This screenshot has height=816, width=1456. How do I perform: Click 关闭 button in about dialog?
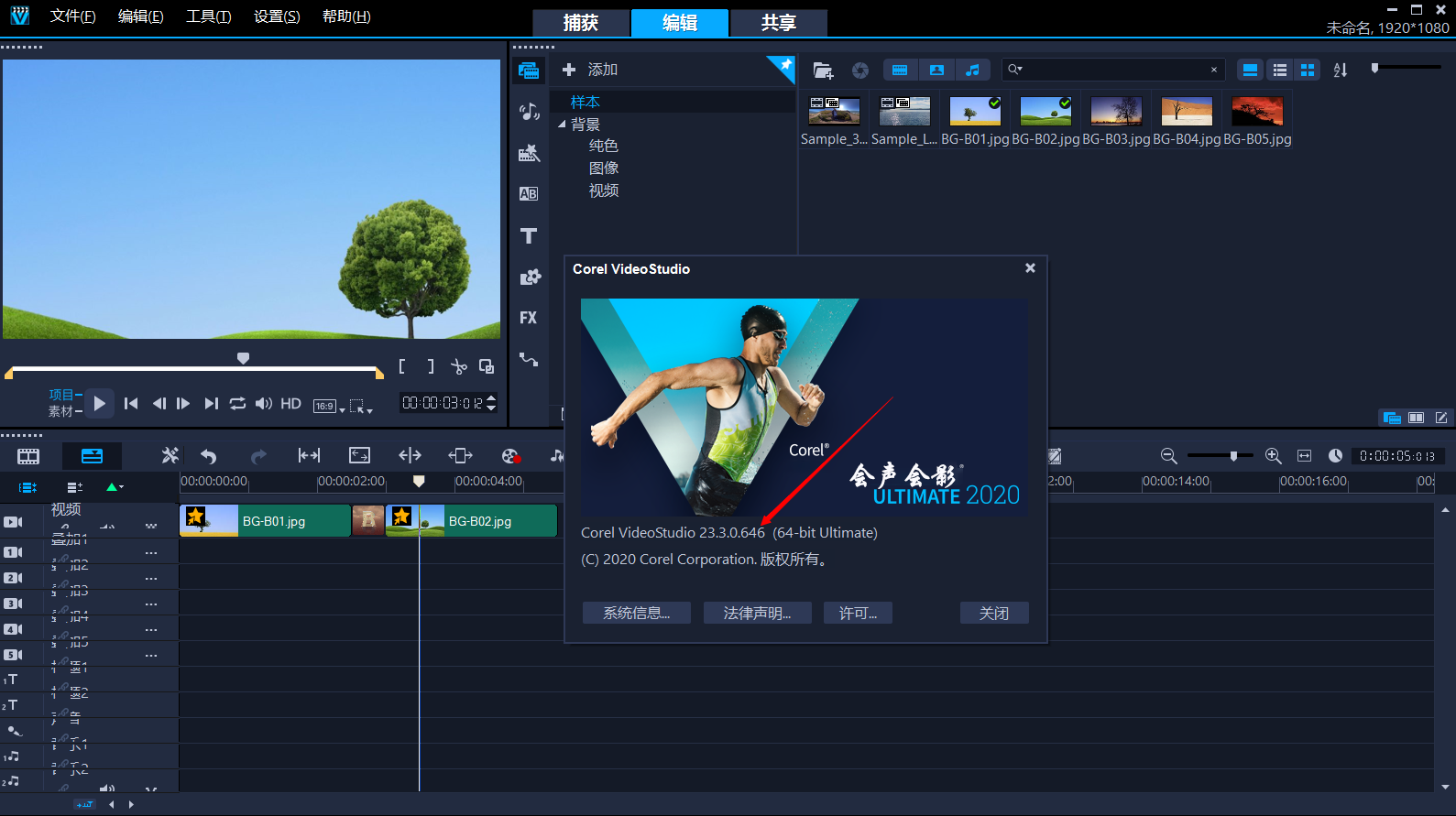pyautogui.click(x=994, y=613)
